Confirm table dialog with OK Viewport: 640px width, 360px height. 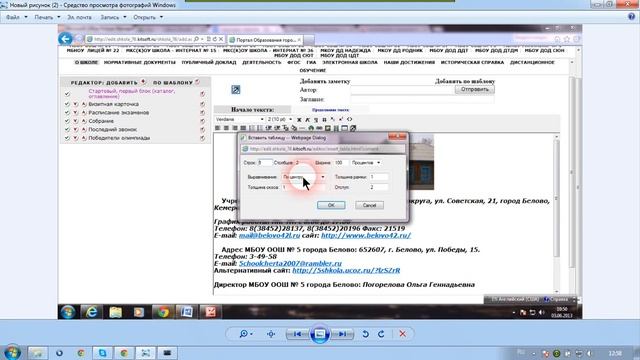point(331,205)
